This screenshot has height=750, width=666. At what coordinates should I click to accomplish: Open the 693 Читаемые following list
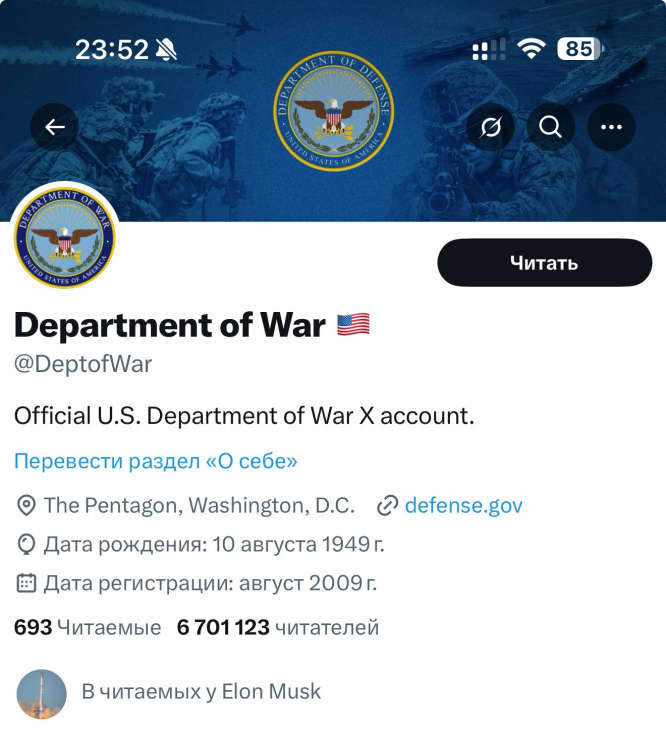coord(88,627)
